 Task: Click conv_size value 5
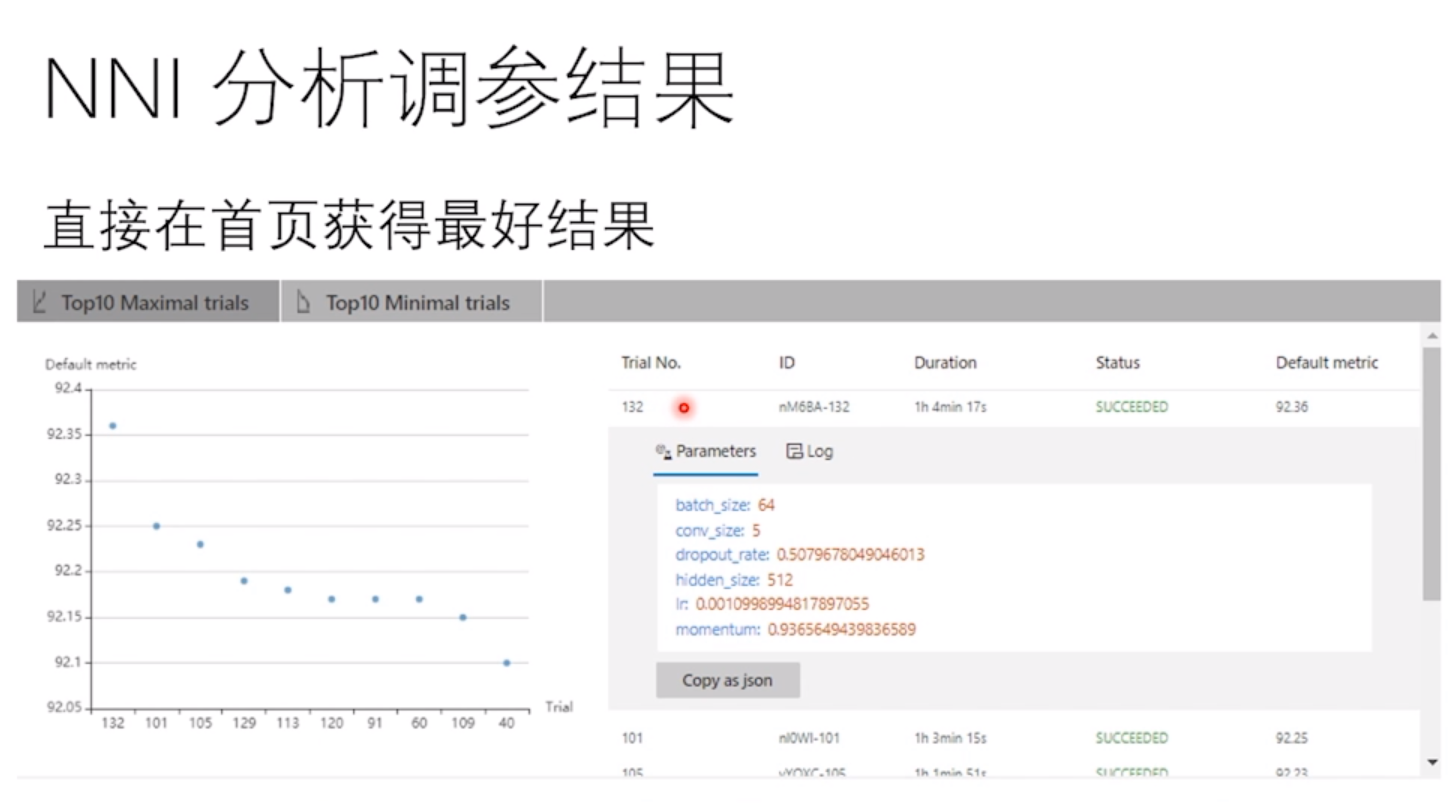click(x=756, y=530)
